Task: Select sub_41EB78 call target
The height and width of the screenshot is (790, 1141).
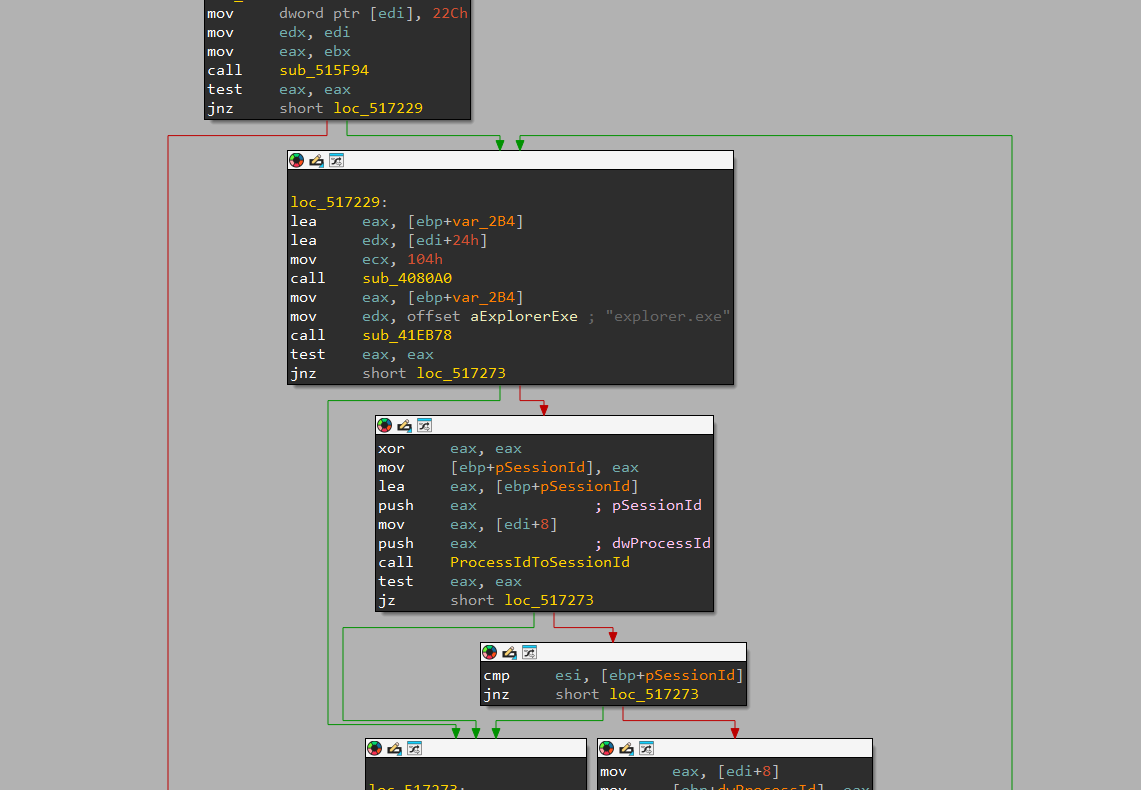Action: pyautogui.click(x=407, y=335)
